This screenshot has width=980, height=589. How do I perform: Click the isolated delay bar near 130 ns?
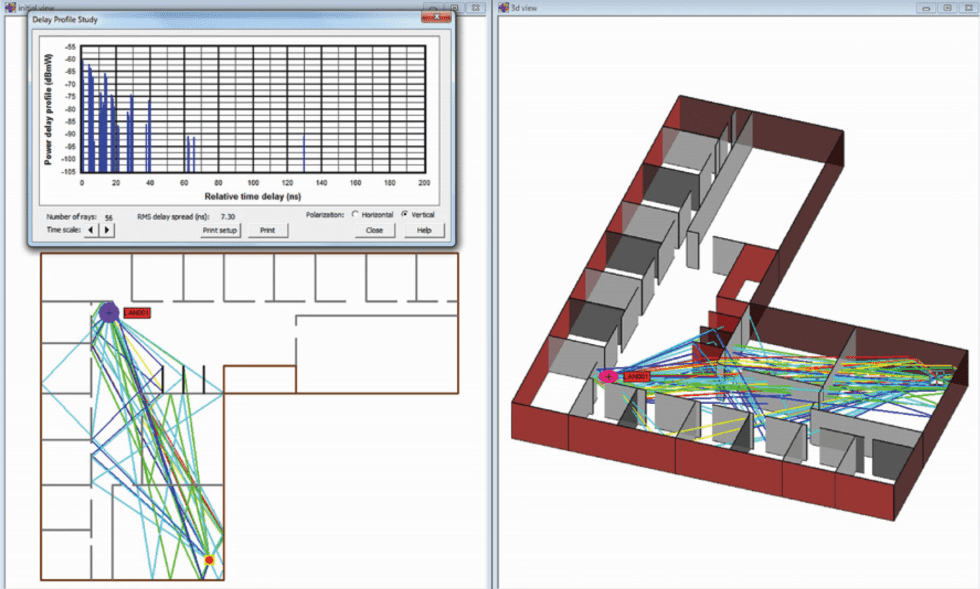point(304,153)
